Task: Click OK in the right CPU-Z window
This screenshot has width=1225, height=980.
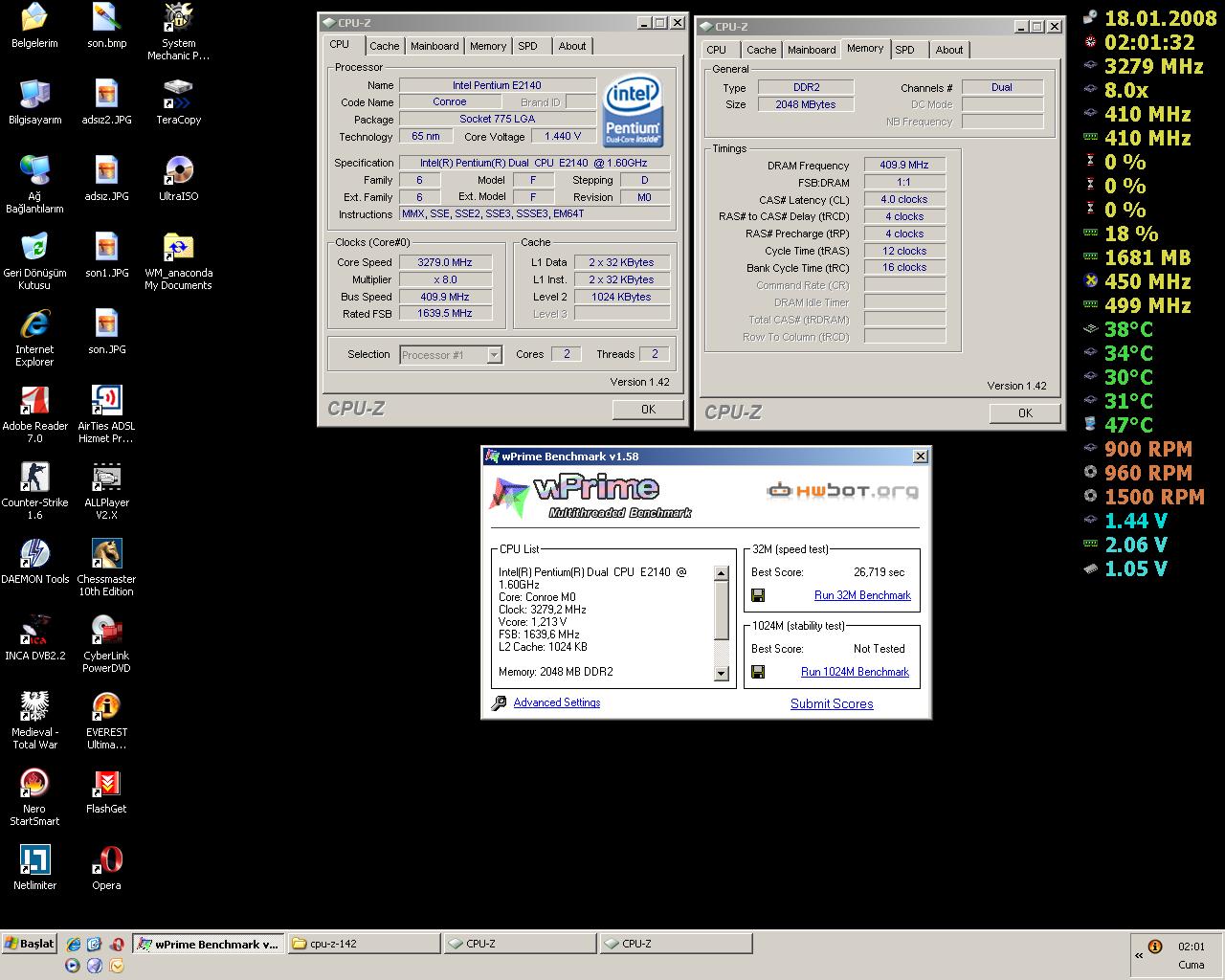Action: 1025,412
